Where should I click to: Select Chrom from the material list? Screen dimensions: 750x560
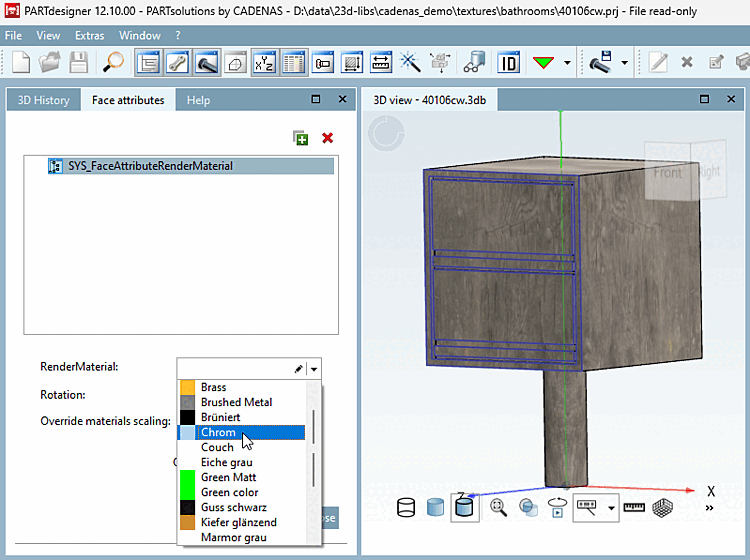217,432
